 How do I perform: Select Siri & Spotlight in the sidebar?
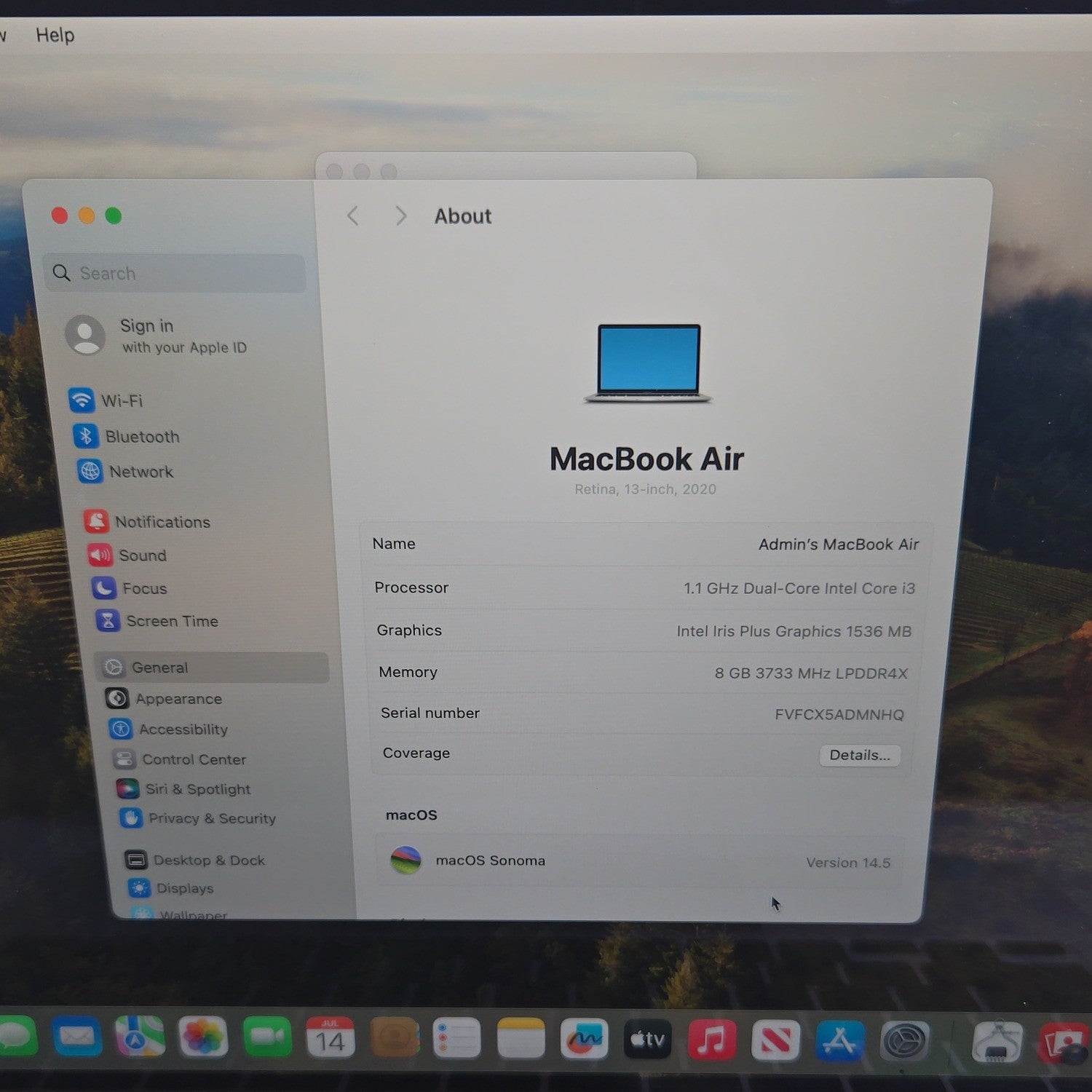pos(183,789)
